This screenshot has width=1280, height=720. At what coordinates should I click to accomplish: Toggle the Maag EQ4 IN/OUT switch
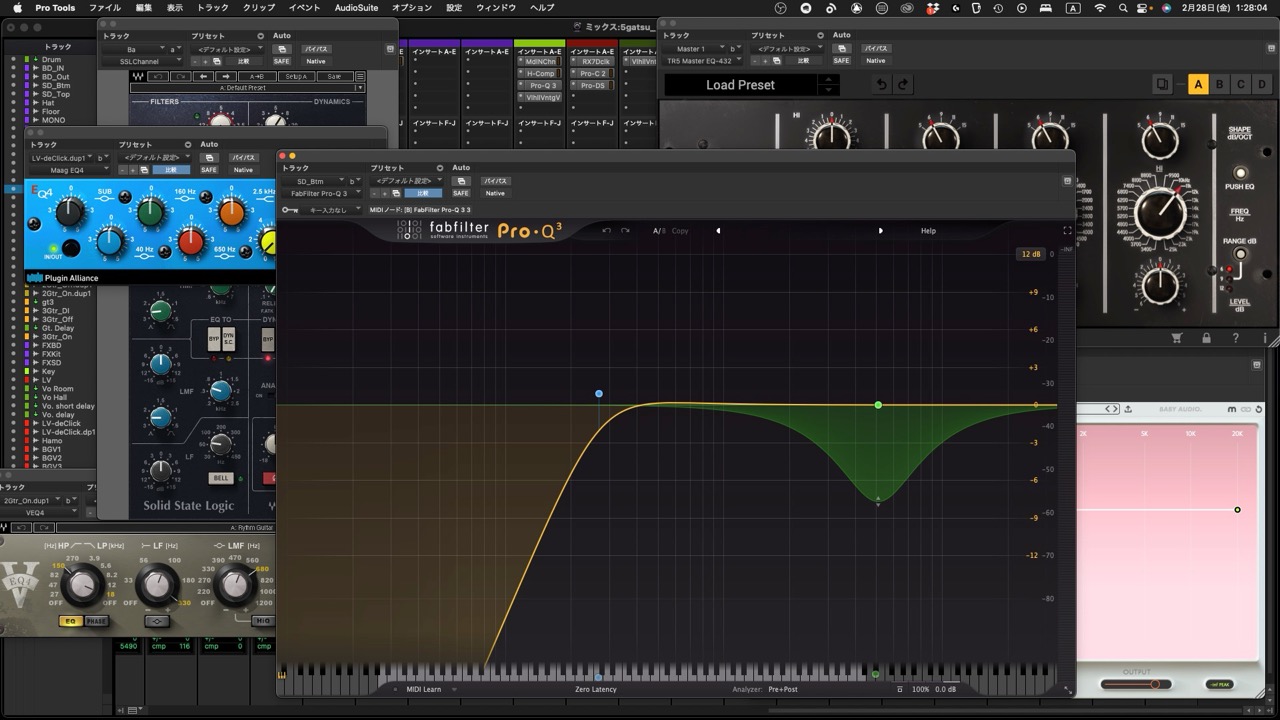coord(69,249)
